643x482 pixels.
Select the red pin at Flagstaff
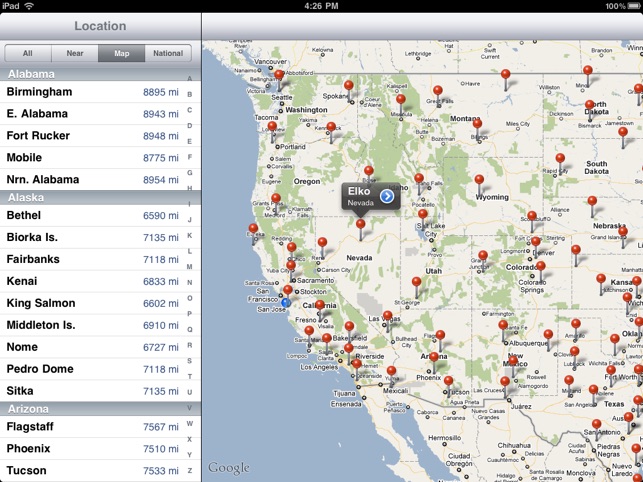440,335
